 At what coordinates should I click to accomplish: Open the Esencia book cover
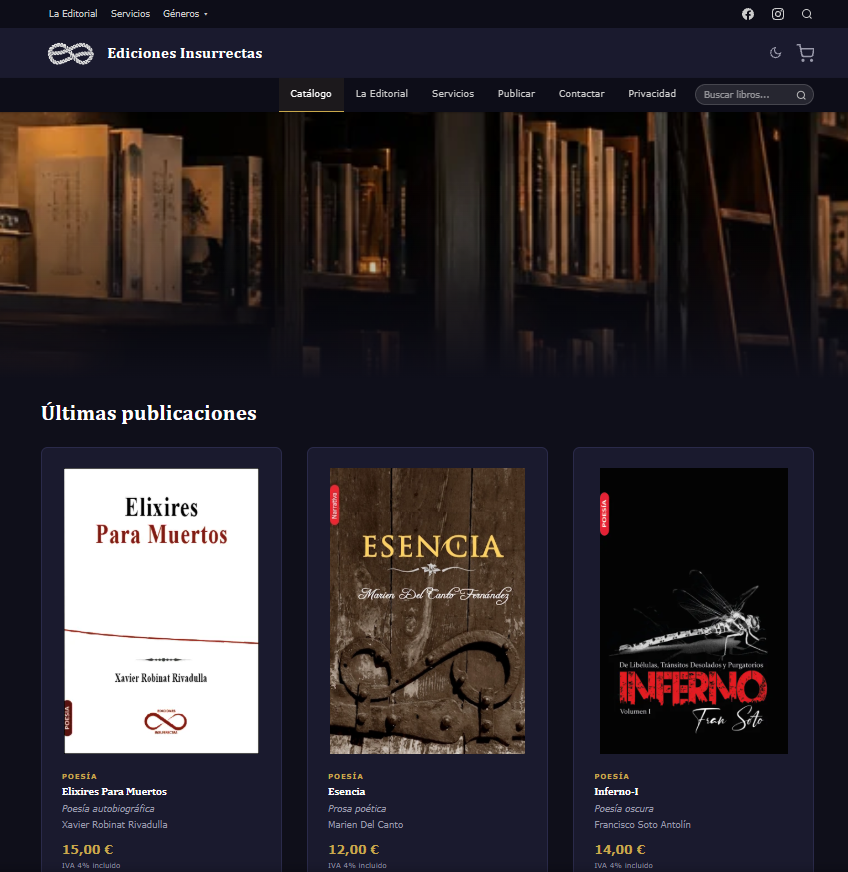point(427,611)
